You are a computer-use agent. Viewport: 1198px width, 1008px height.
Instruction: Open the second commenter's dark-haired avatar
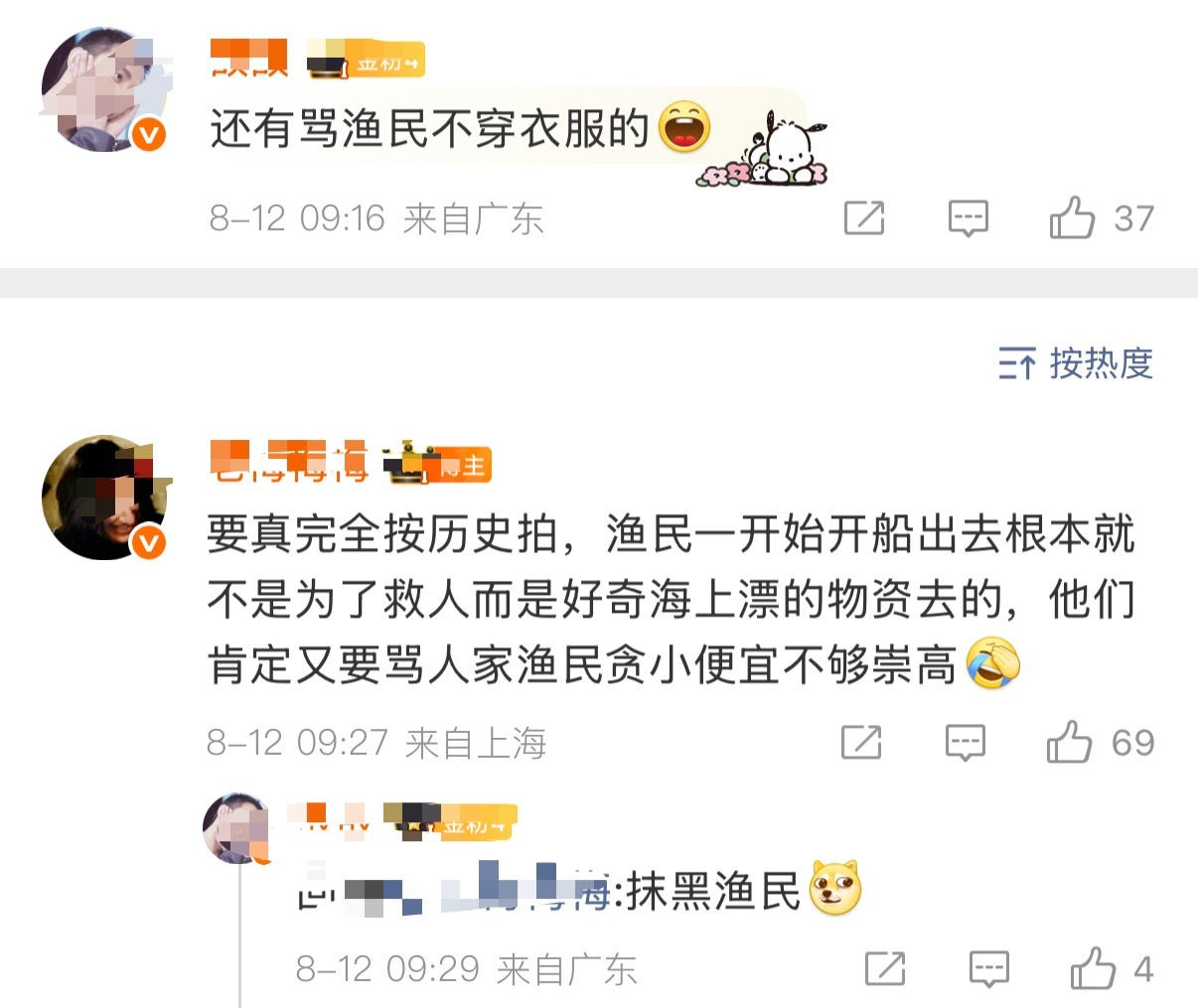(103, 498)
